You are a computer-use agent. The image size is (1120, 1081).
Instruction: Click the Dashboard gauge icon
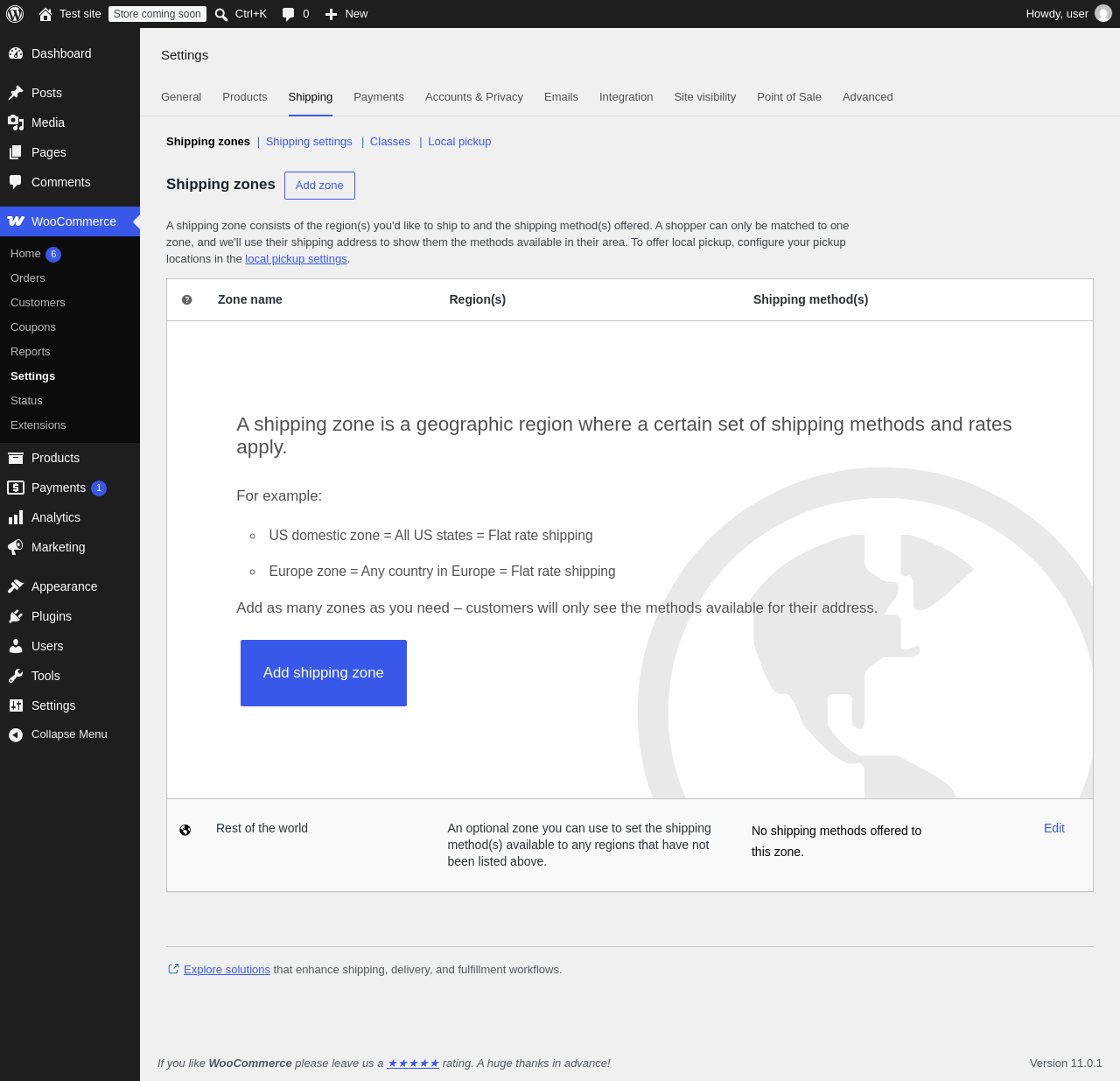click(16, 53)
